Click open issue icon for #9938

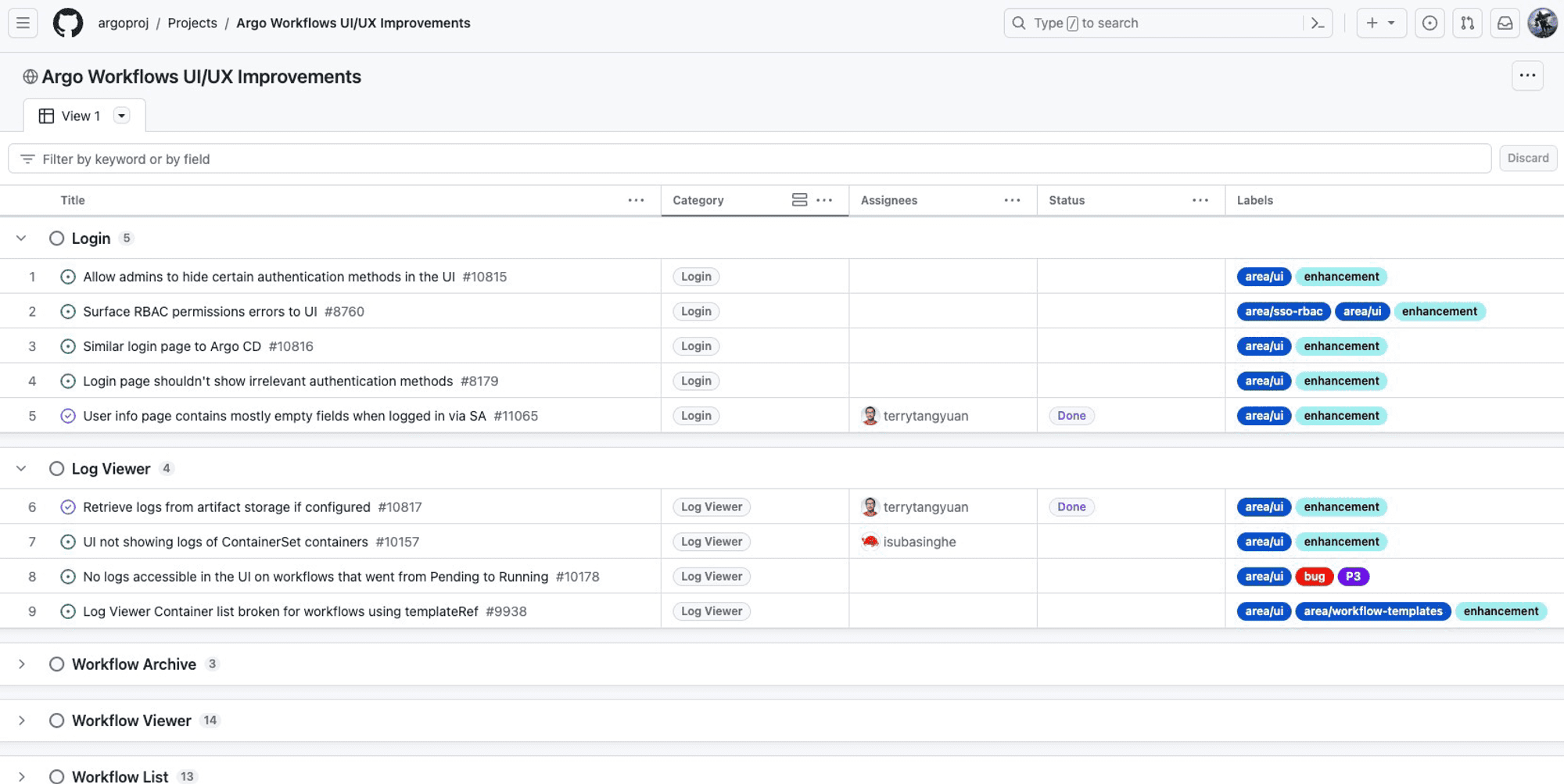[68, 611]
